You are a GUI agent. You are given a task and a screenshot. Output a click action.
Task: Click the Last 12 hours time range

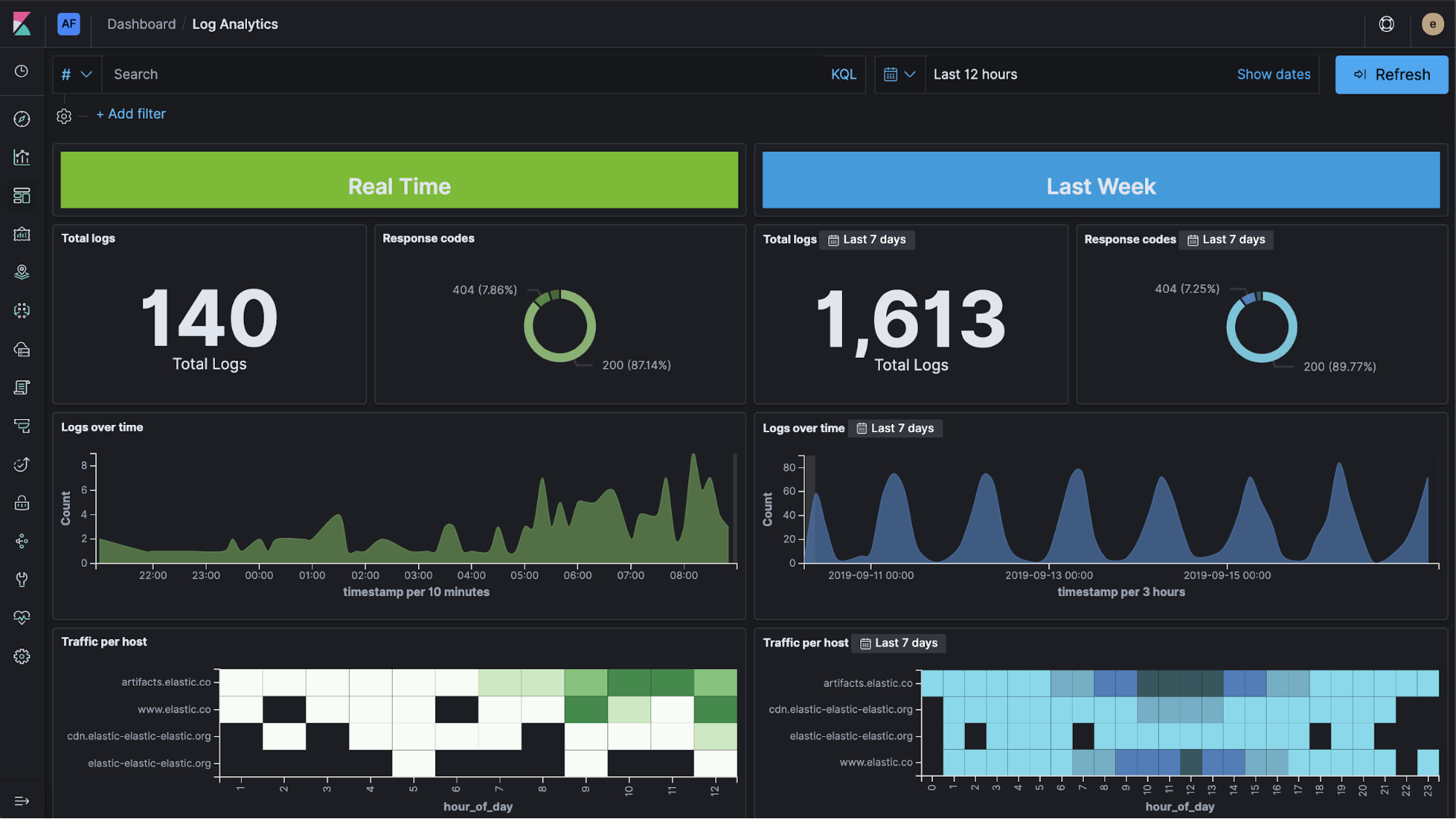tap(975, 74)
